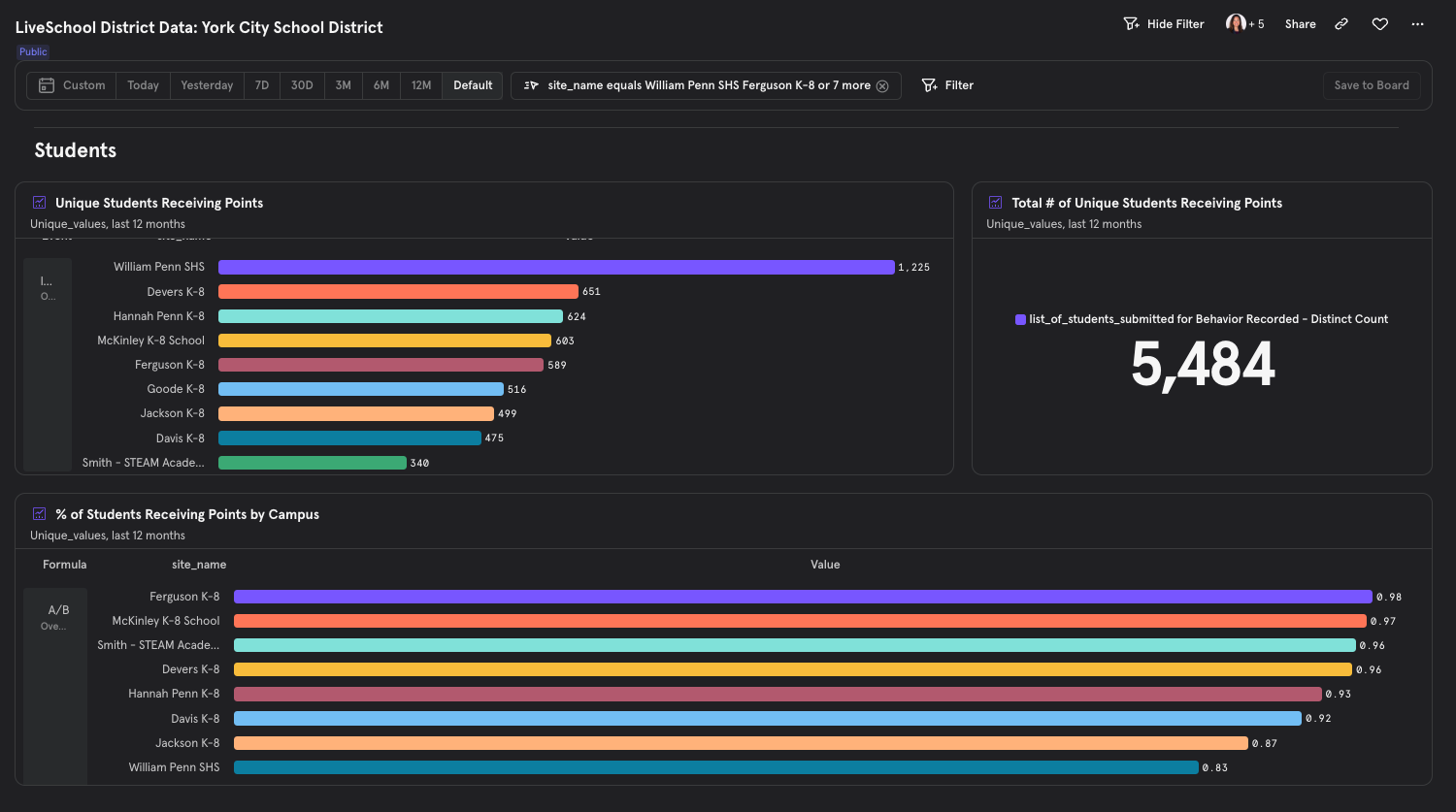The image size is (1456, 812).
Task: Click the McKinley K-8 School percentage bar at 0.97
Action: pos(800,621)
